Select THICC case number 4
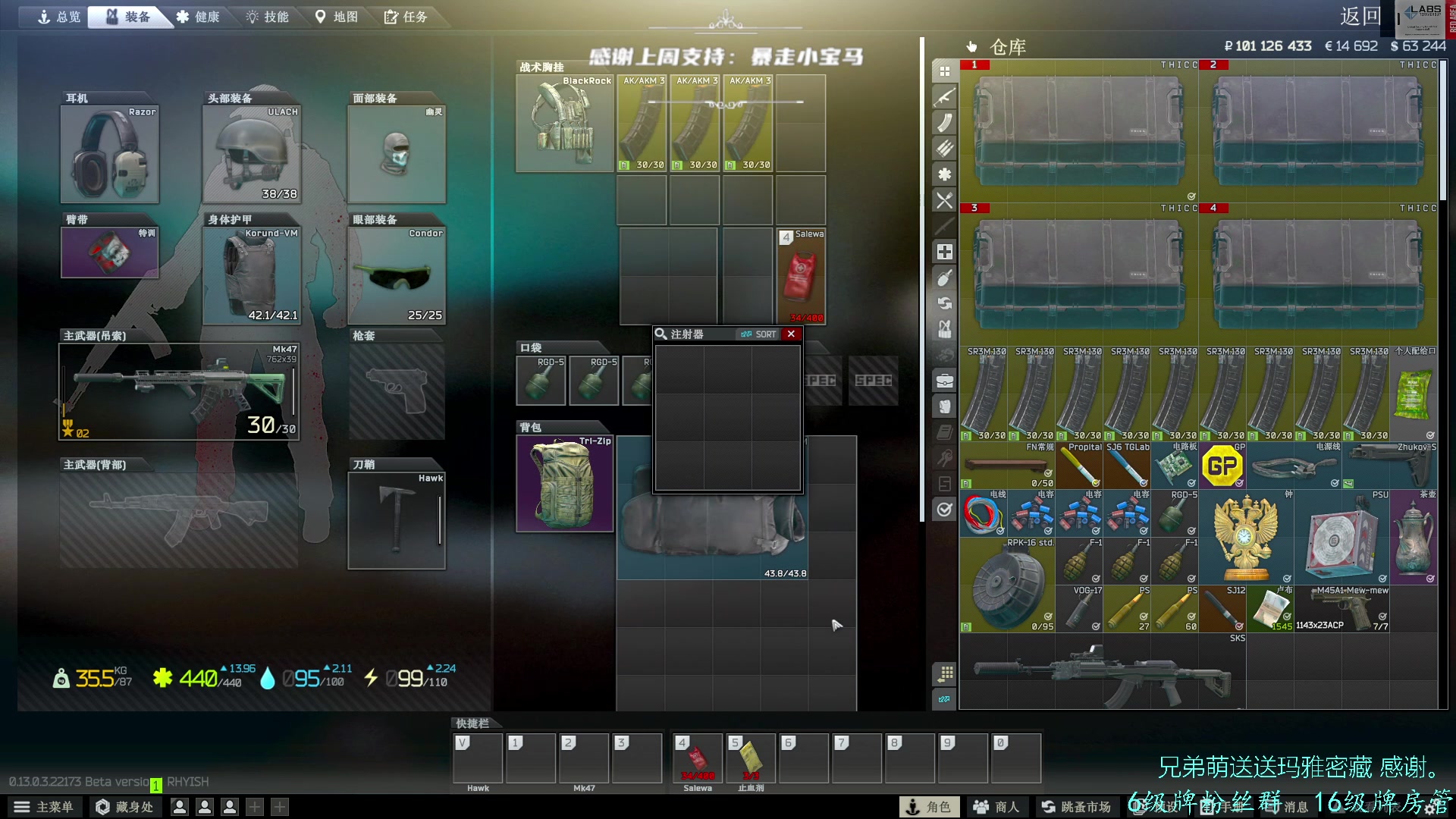The image size is (1456, 819). click(1318, 275)
